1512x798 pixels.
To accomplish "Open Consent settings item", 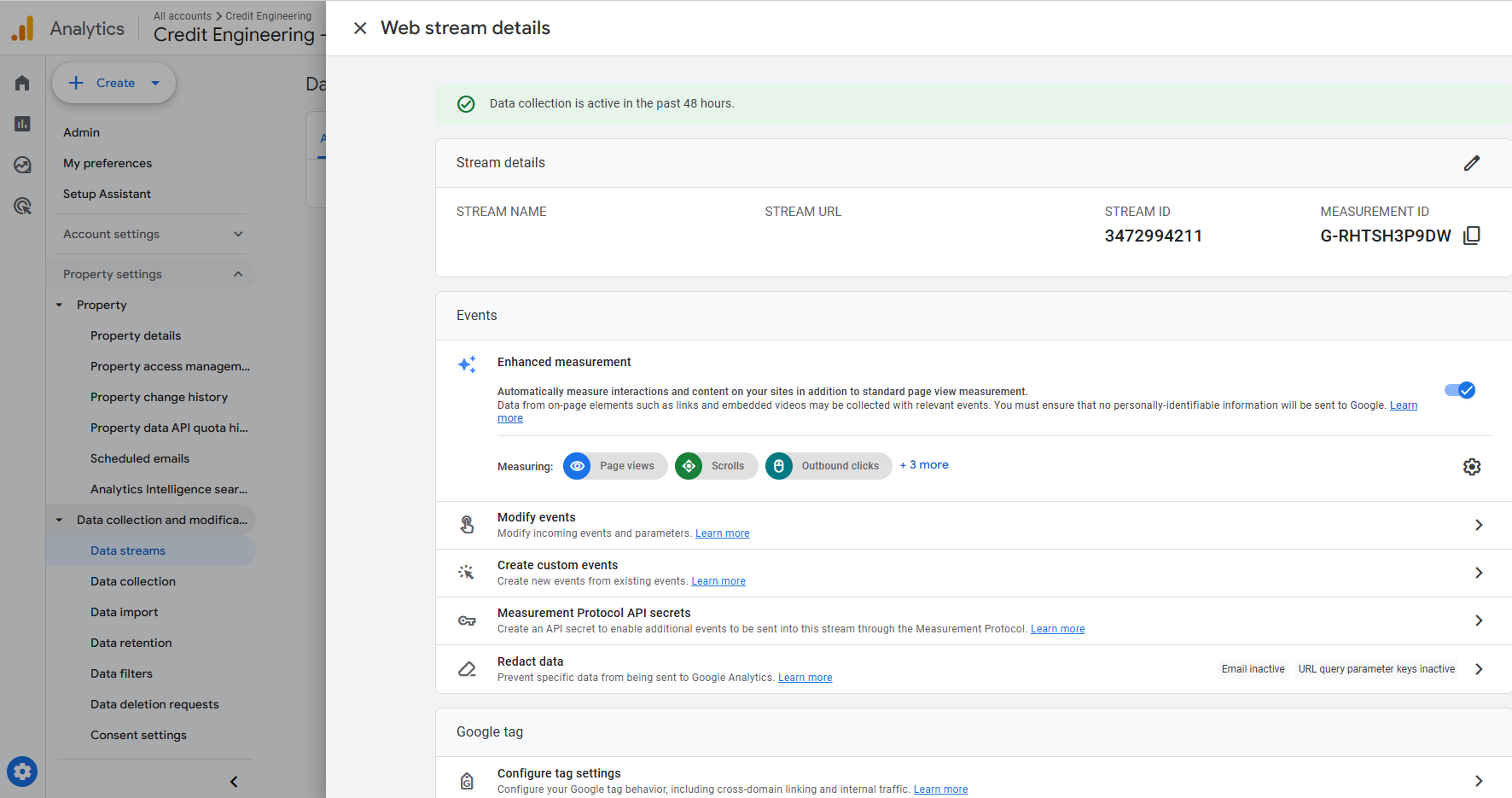I will [x=138, y=735].
